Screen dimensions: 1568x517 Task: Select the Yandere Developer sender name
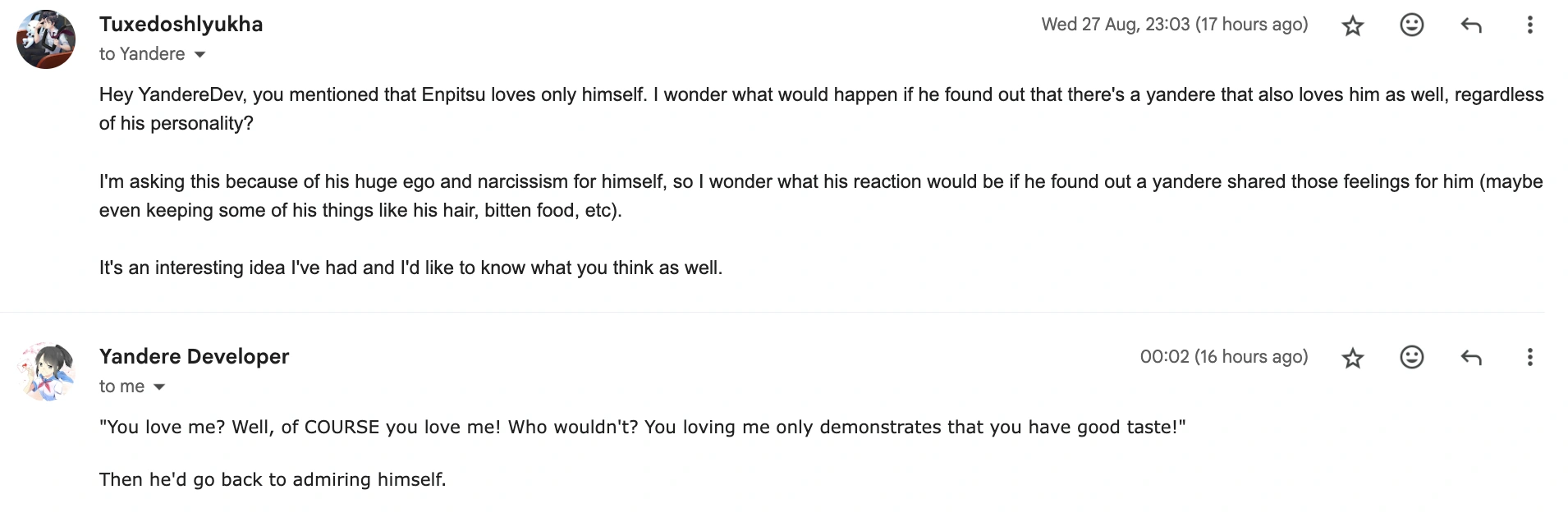click(194, 357)
